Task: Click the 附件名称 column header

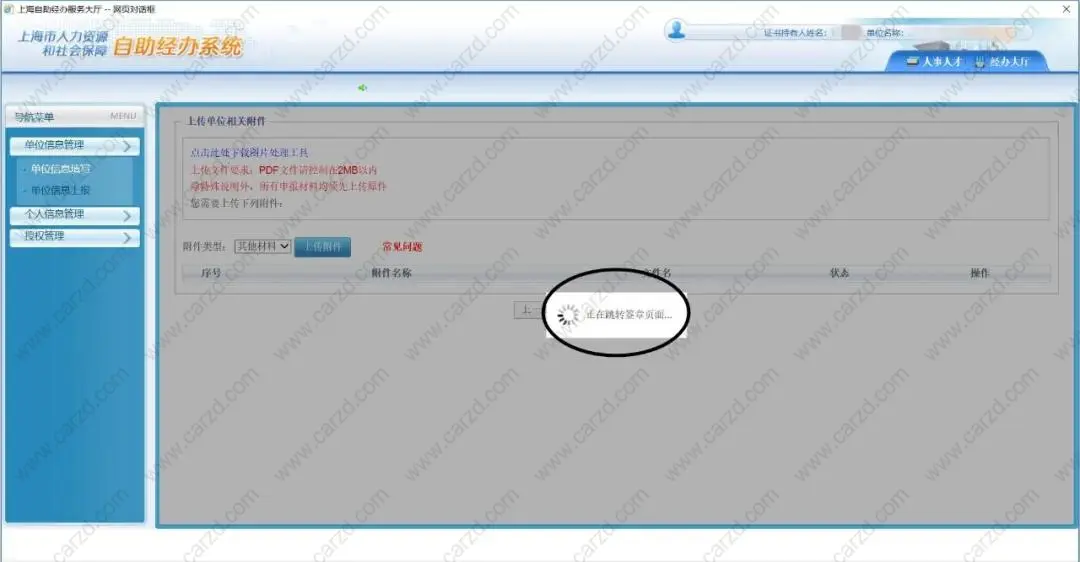Action: click(391, 273)
